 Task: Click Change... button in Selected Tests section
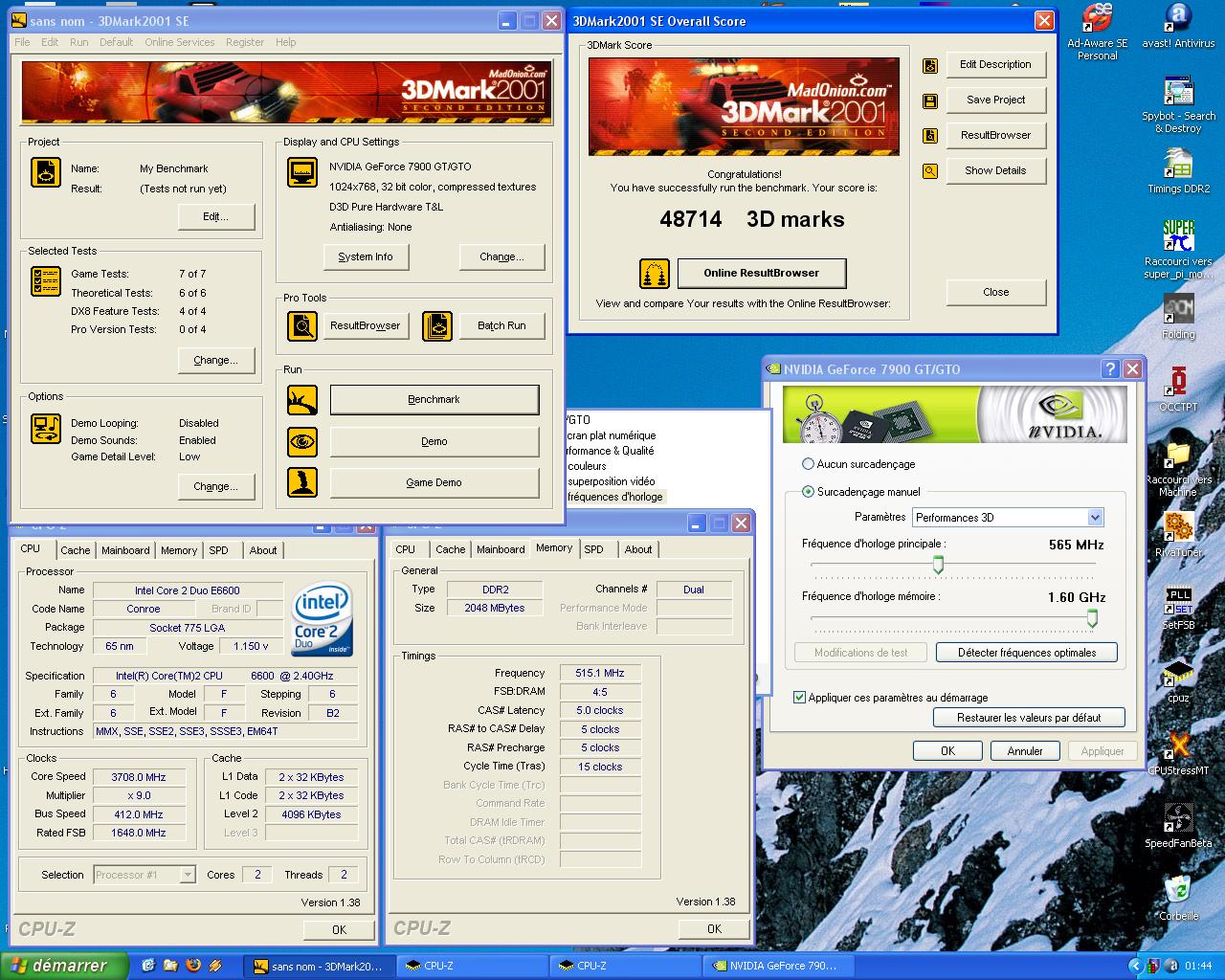click(x=216, y=360)
